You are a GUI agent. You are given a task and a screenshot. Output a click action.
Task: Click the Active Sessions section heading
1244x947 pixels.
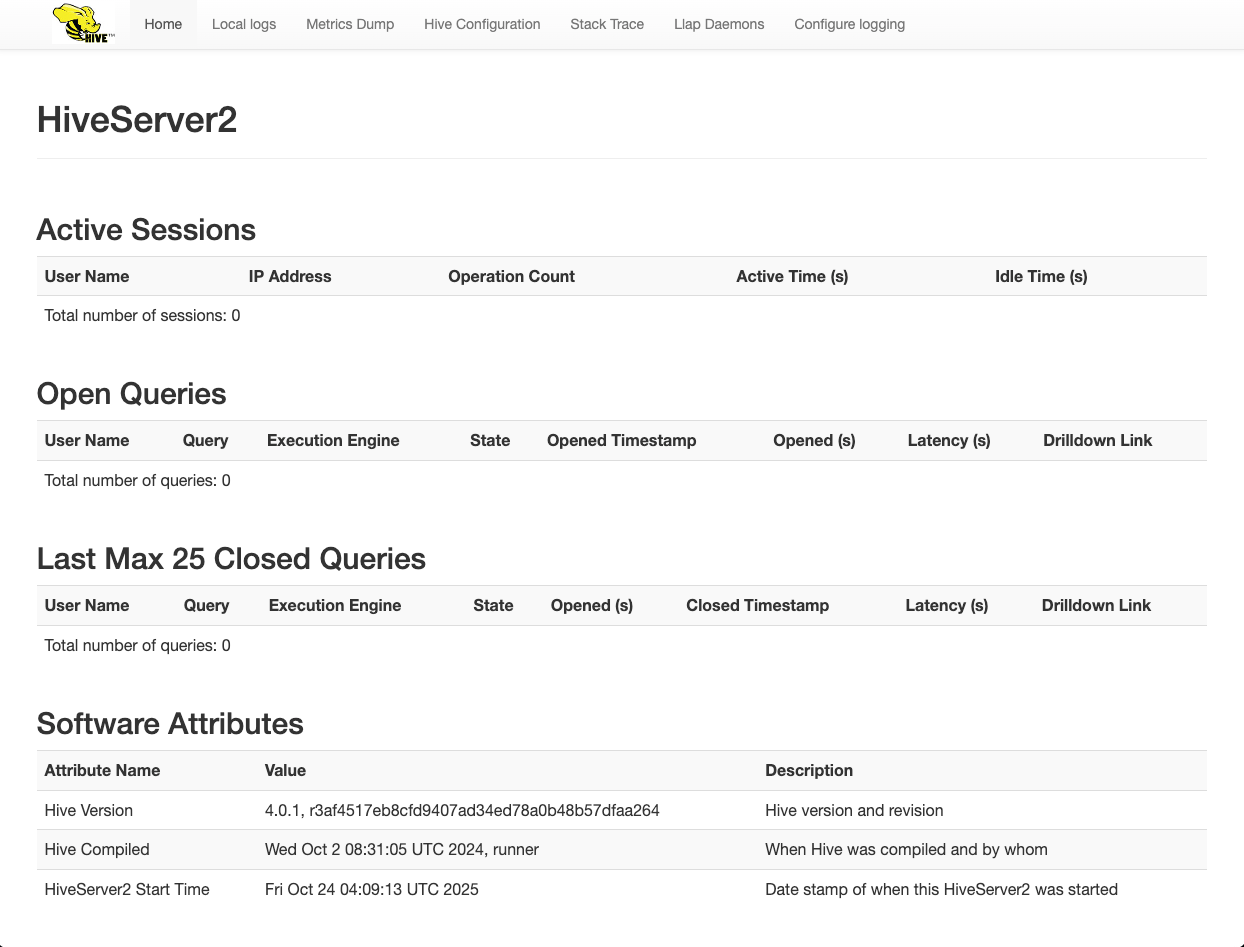tap(146, 230)
